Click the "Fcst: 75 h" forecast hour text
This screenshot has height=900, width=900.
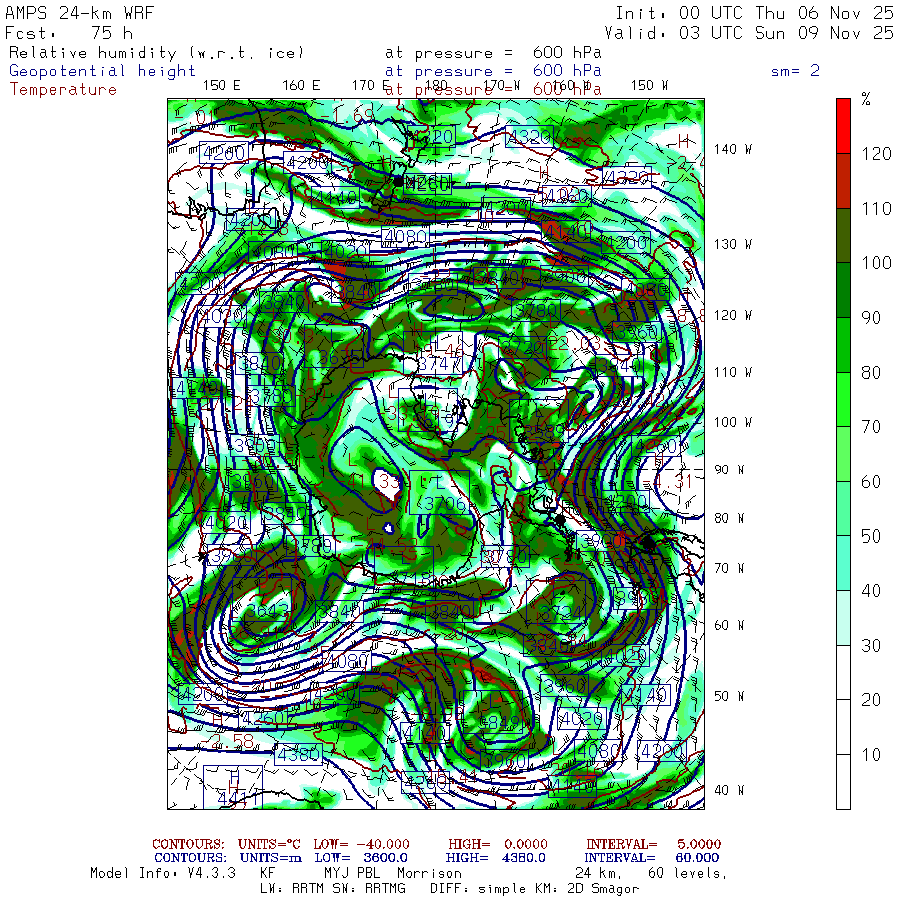tap(69, 33)
